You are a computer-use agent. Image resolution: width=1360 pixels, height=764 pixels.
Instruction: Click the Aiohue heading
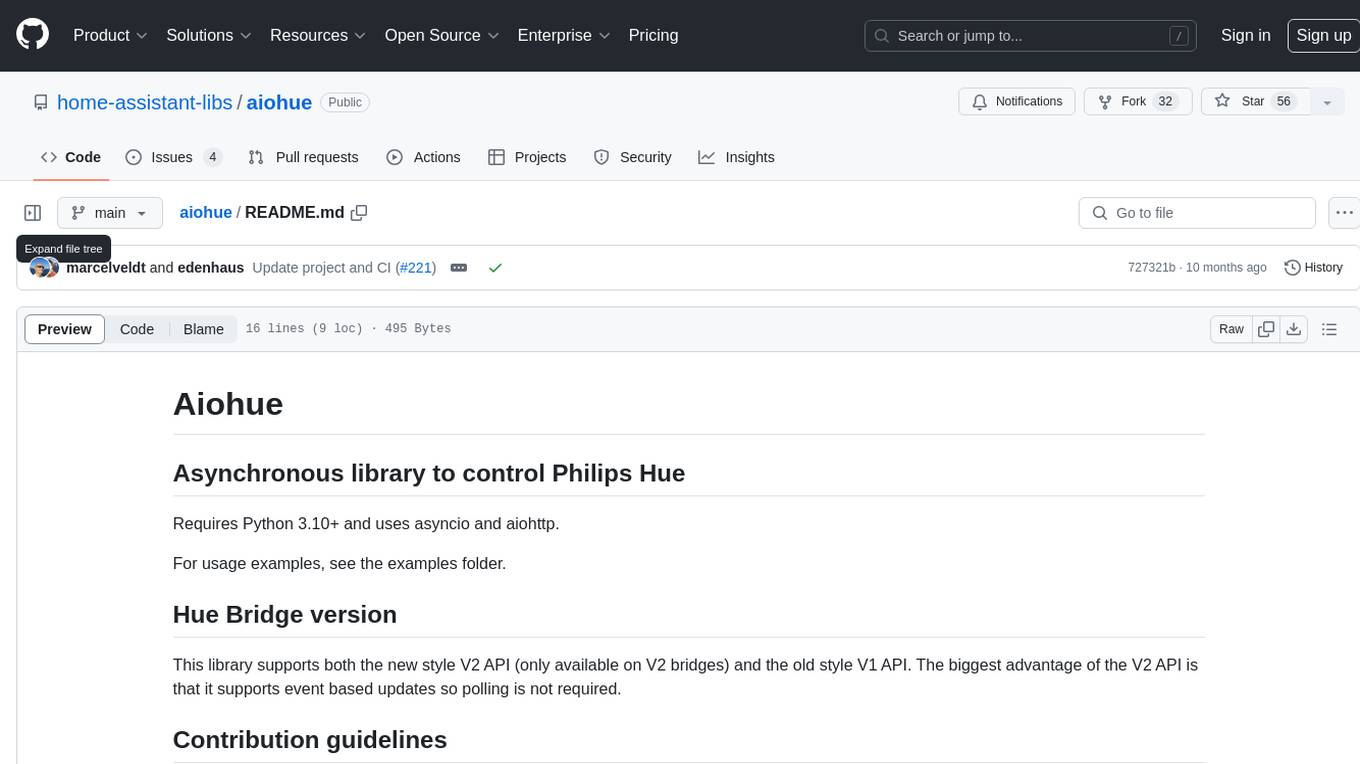tap(228, 404)
